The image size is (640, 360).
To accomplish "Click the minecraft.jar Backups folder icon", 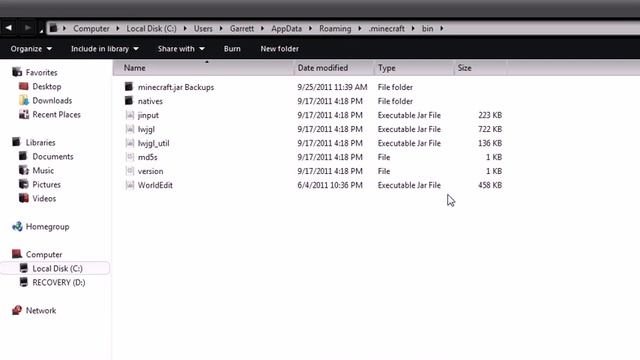I will pos(129,87).
